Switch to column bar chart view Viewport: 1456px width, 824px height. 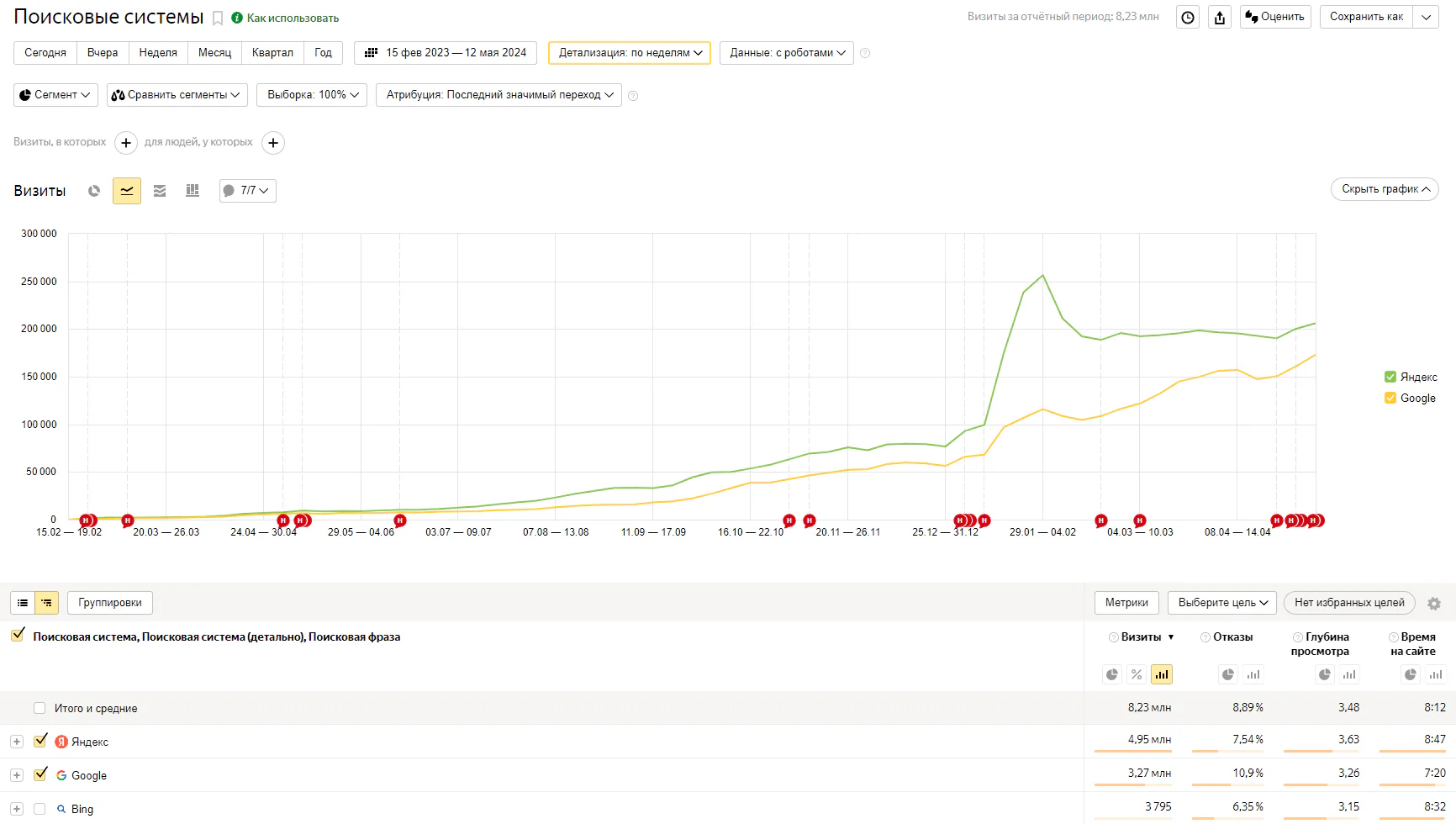coord(193,191)
